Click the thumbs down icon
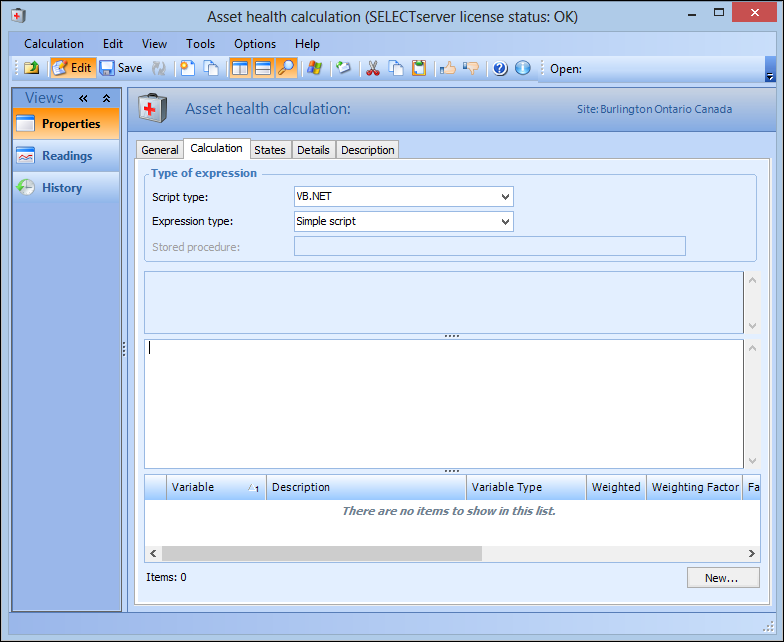Screen dimensions: 784x642 471,68
